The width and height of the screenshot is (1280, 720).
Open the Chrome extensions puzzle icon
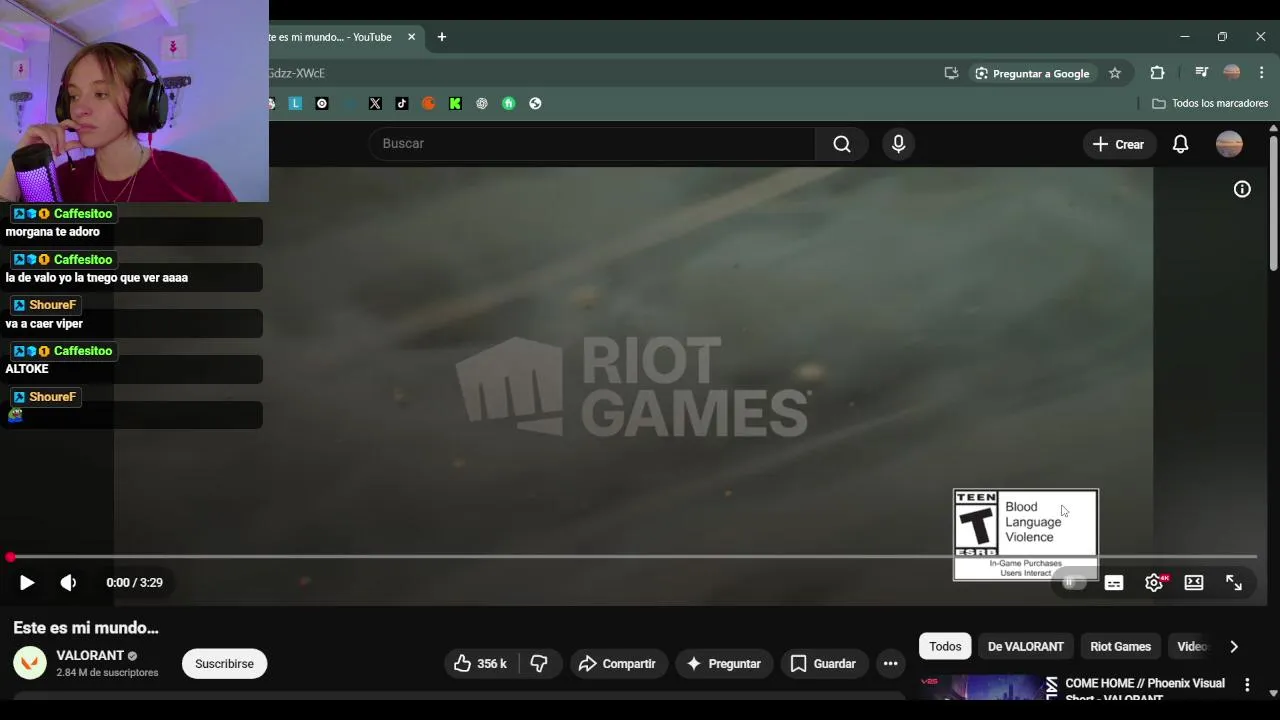[1157, 73]
